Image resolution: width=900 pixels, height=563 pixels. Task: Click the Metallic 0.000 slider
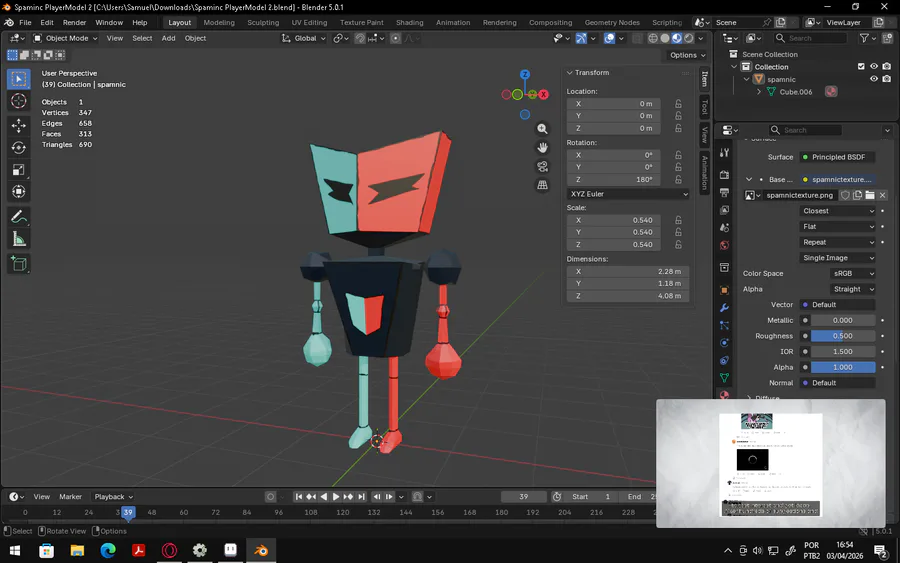pos(843,320)
